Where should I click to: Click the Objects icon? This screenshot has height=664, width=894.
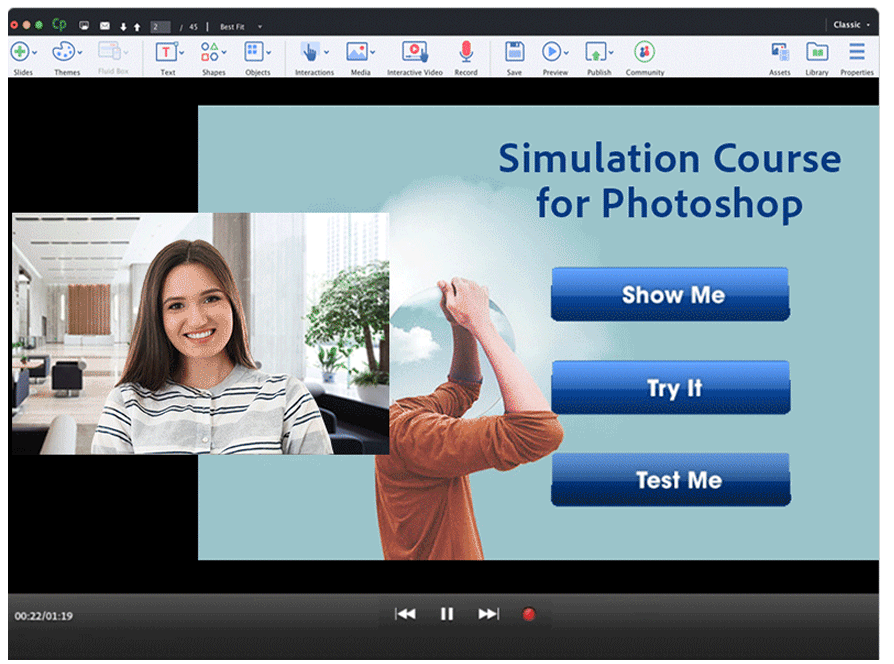click(x=253, y=52)
